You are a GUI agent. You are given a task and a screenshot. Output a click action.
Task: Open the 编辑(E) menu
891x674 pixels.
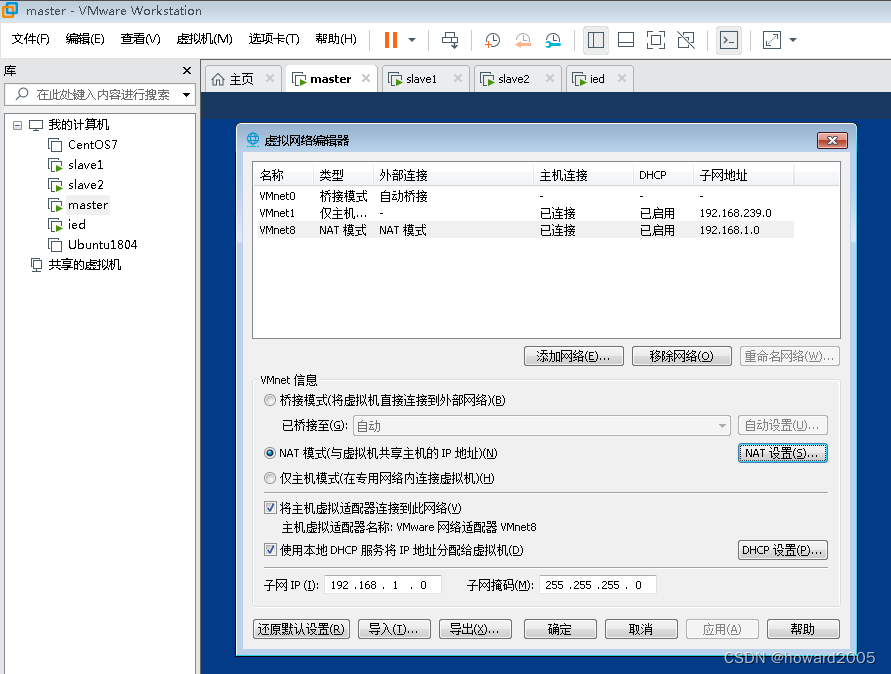tap(85, 39)
